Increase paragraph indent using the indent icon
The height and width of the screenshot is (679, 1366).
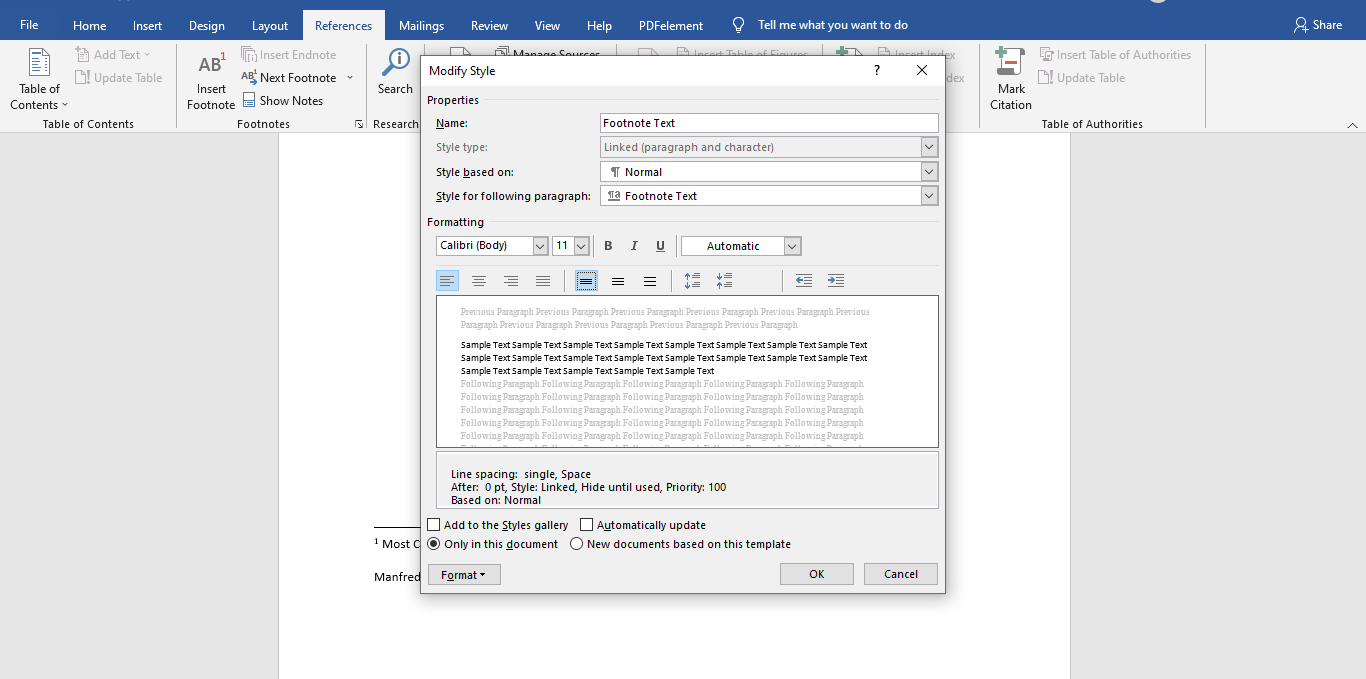(x=836, y=281)
